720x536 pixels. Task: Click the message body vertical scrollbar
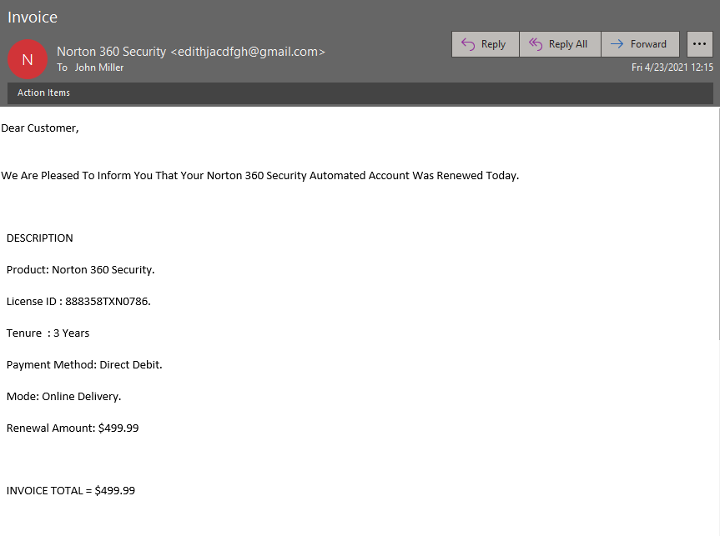[x=719, y=223]
